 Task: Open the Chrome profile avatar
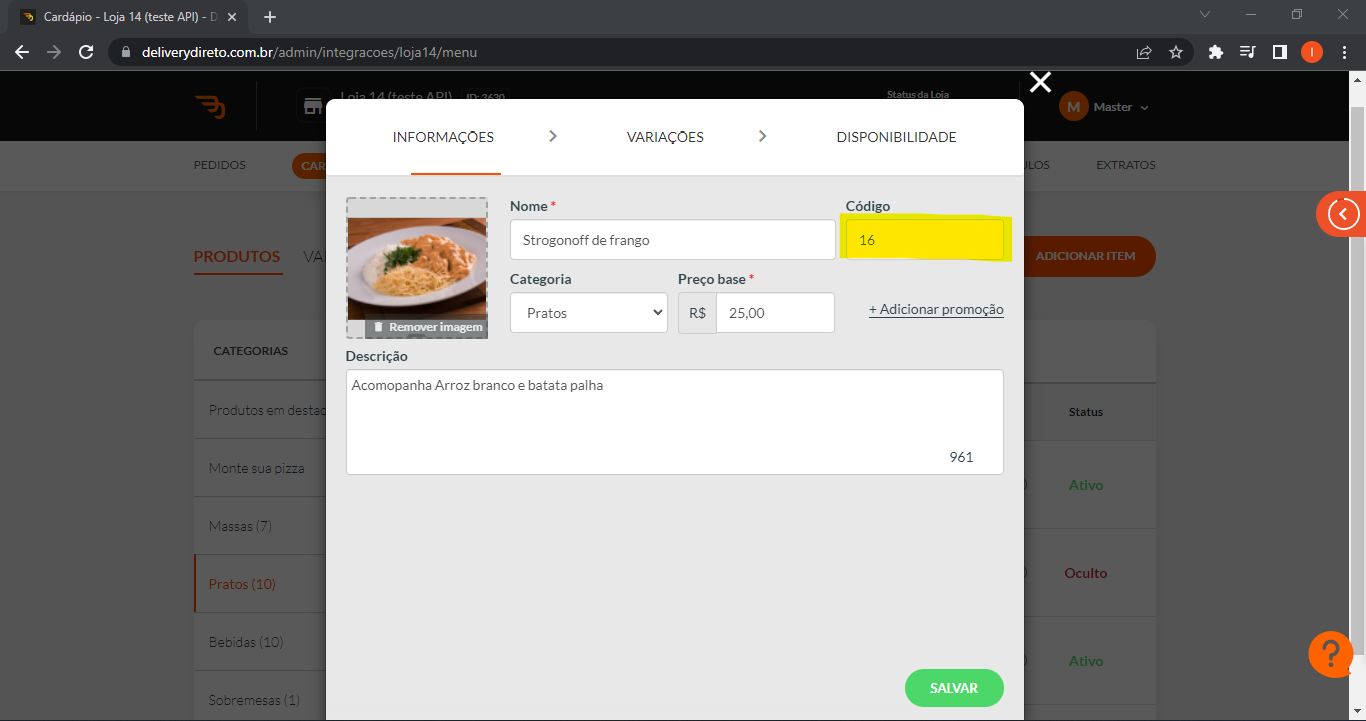[1311, 52]
